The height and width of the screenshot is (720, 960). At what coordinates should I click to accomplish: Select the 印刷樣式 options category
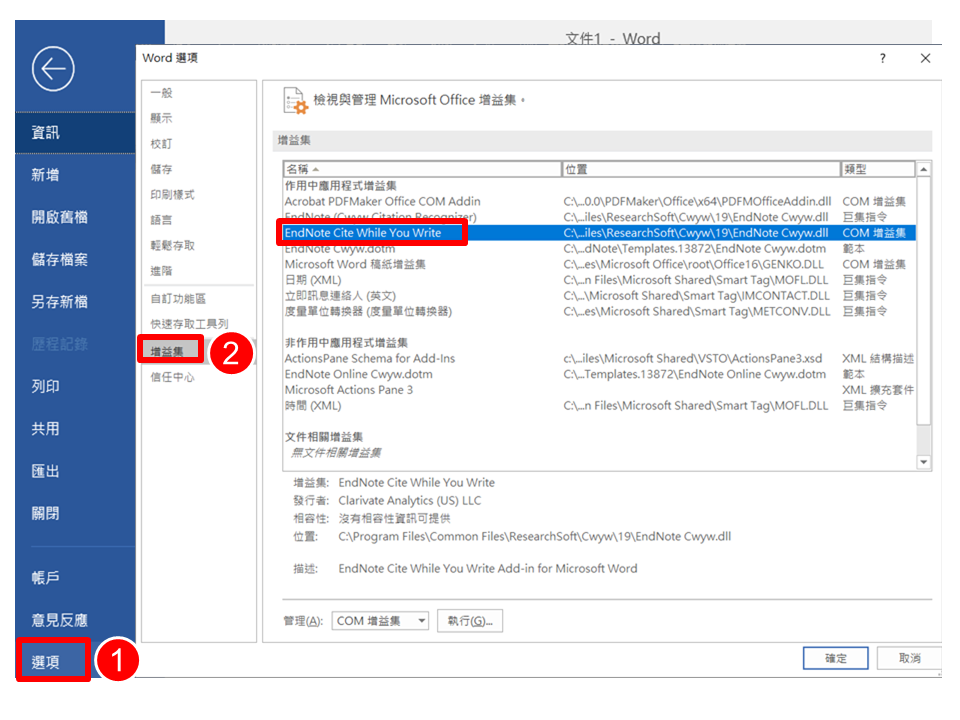pos(198,195)
